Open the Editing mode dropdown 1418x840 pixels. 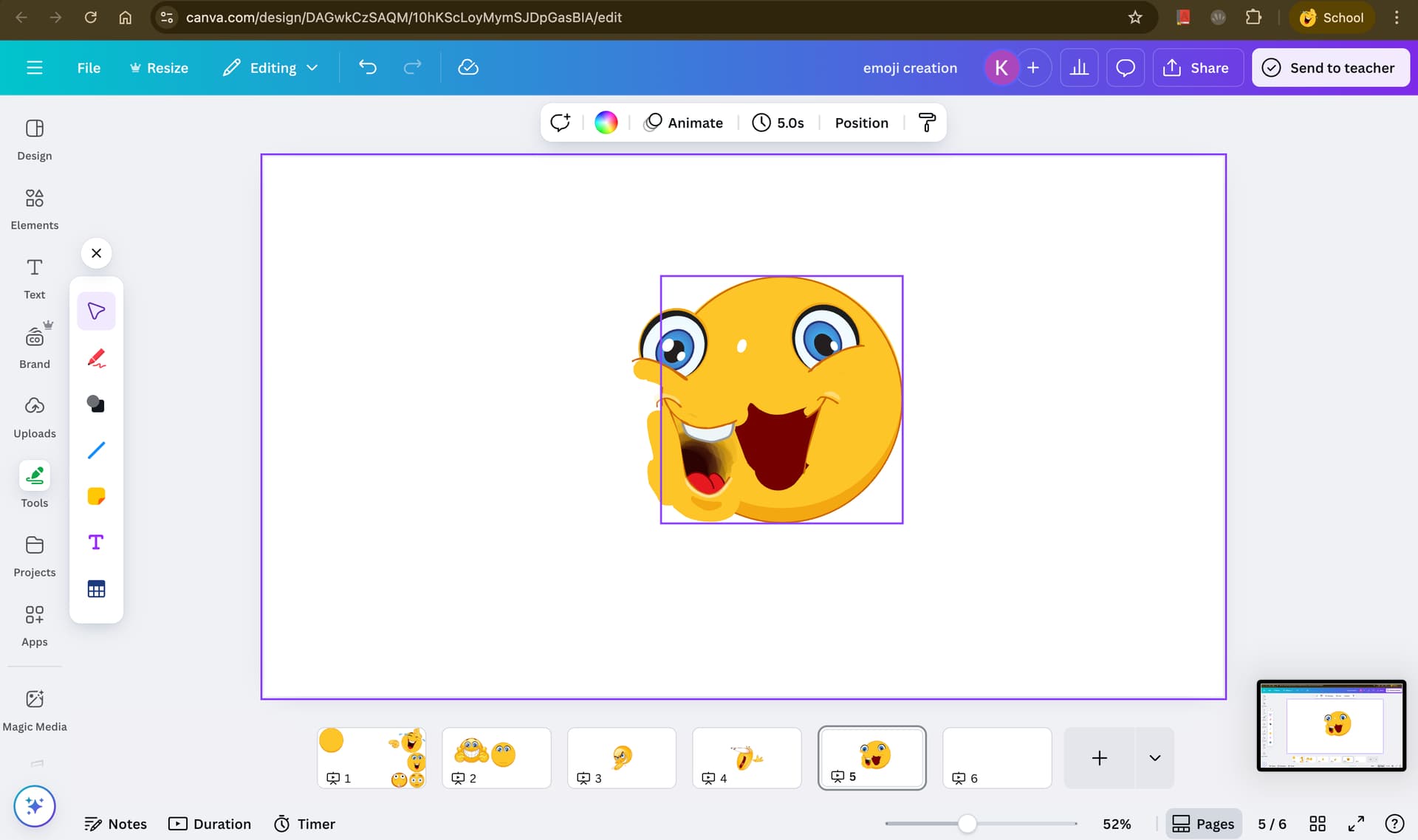271,68
